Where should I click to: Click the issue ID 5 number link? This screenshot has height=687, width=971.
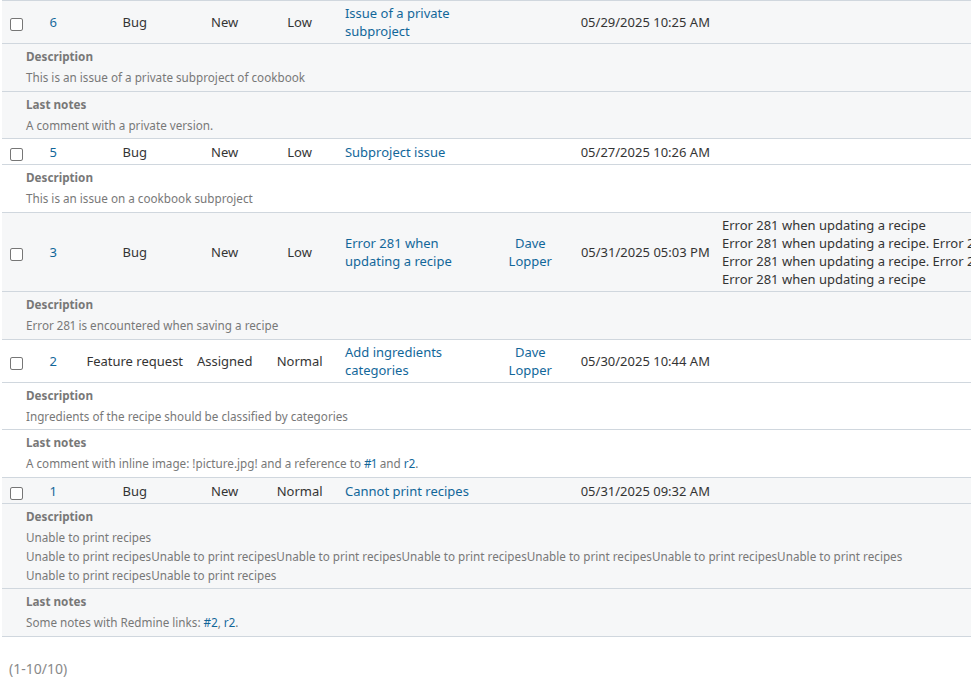[x=53, y=152]
